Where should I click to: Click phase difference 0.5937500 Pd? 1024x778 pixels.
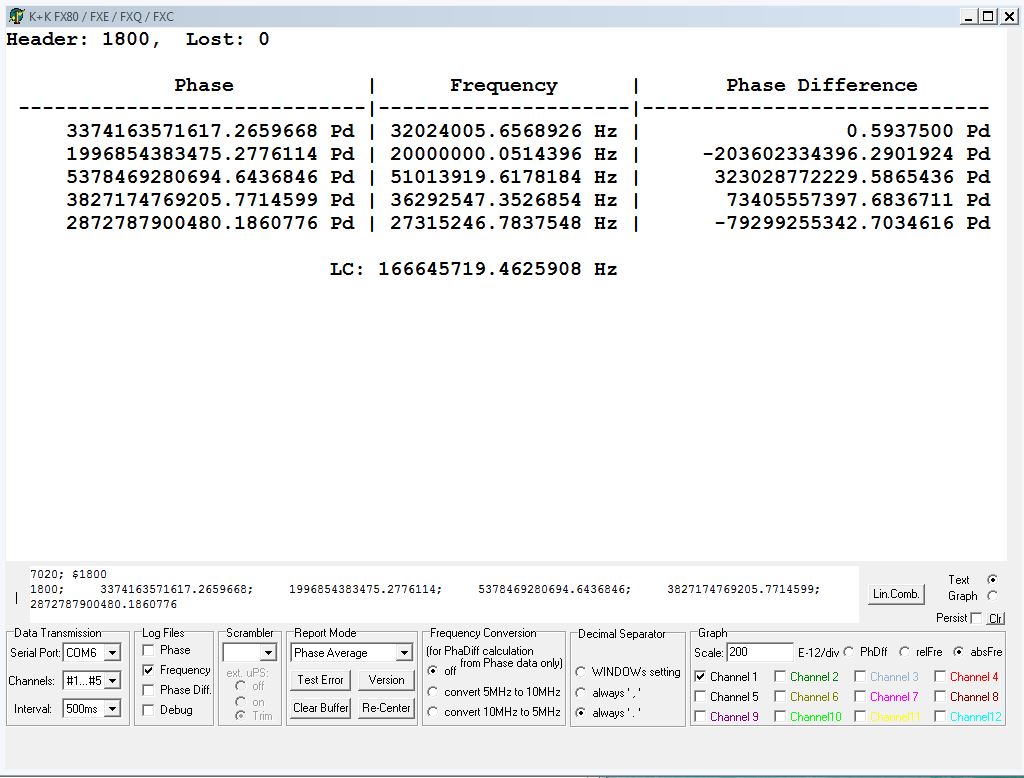(x=918, y=131)
